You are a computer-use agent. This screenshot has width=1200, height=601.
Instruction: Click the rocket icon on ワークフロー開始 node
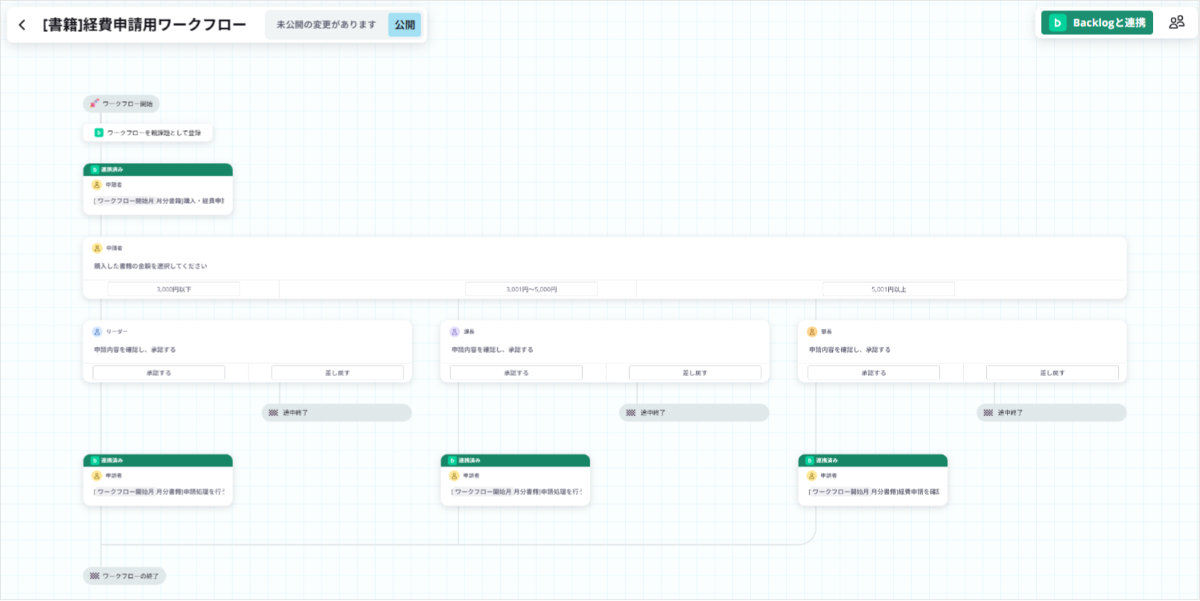pos(95,103)
